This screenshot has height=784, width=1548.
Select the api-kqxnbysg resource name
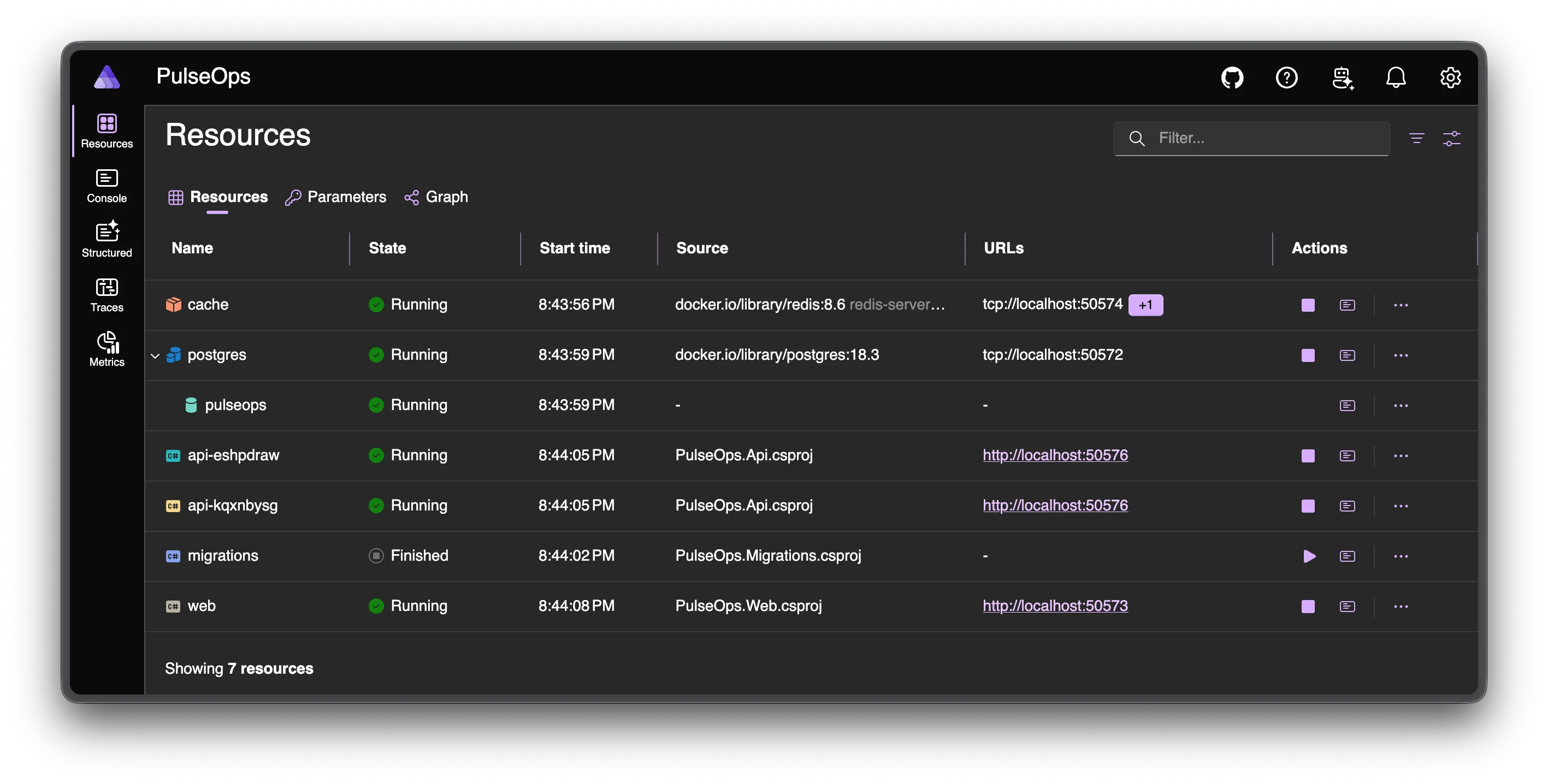[x=233, y=506]
